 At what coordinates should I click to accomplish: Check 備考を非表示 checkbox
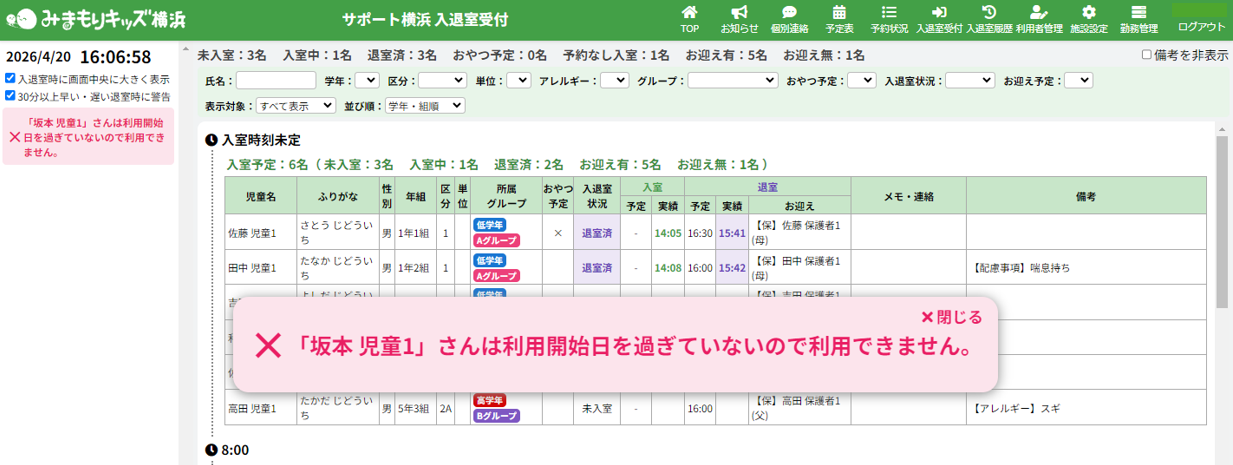(1146, 56)
